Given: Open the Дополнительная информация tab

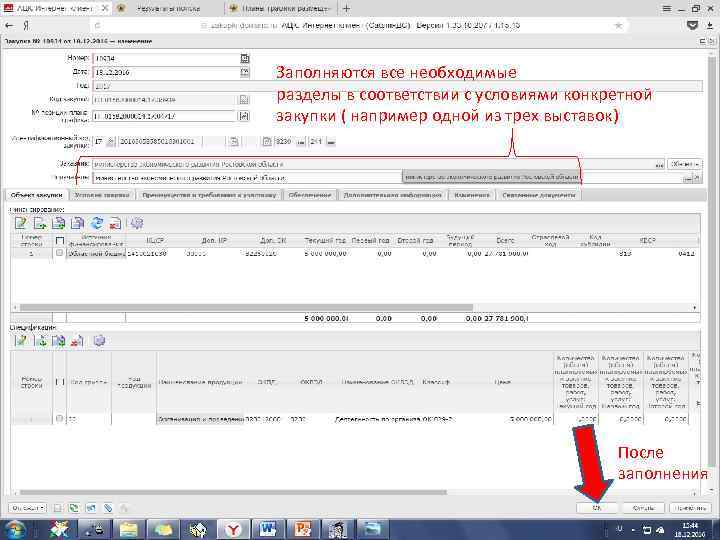Looking at the screenshot, I should coord(392,195).
